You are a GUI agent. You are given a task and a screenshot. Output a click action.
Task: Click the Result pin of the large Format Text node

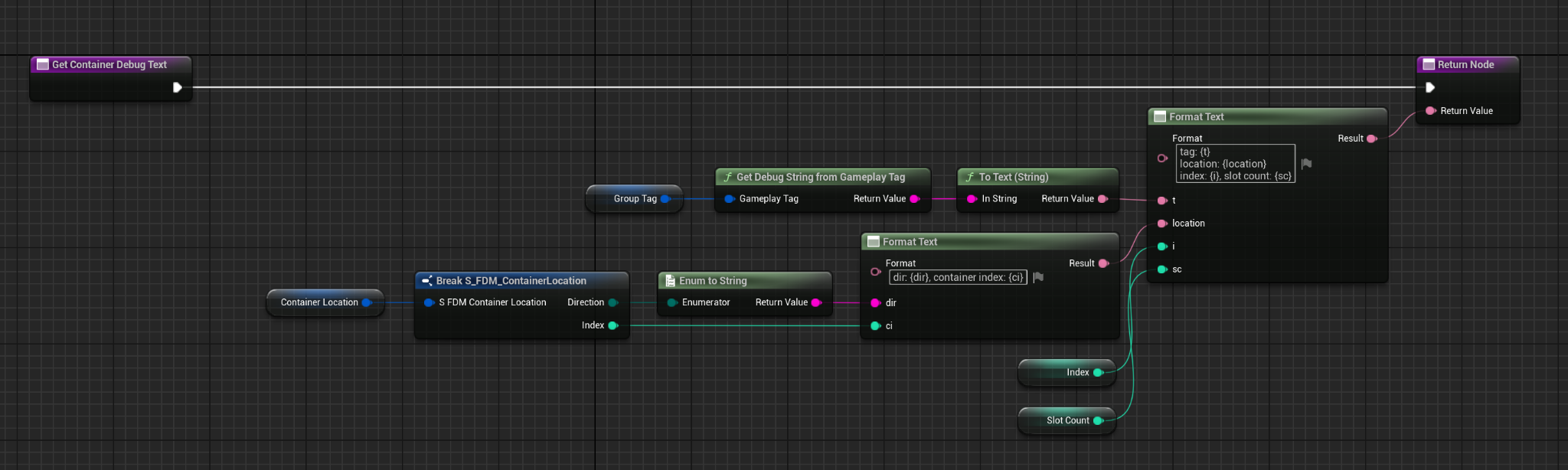[x=1372, y=139]
